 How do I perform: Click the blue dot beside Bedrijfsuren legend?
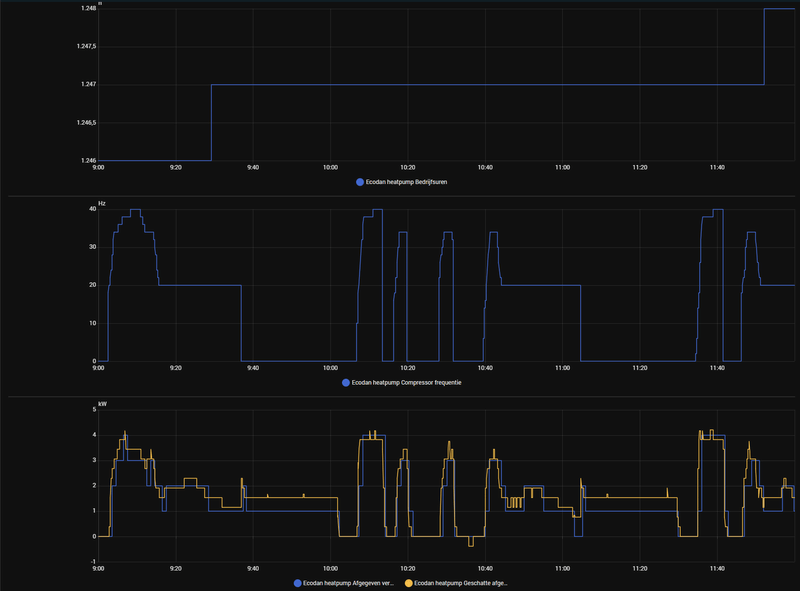coord(360,182)
